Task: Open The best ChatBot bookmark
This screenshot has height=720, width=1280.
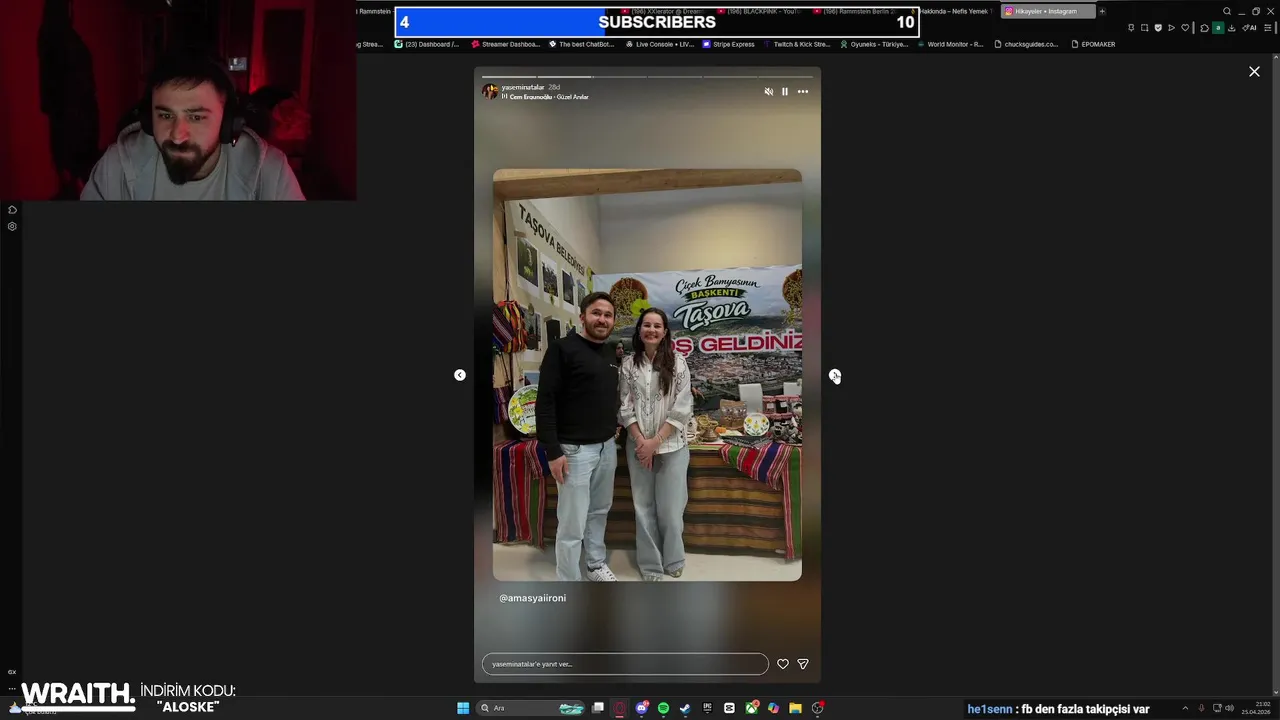Action: click(x=581, y=44)
